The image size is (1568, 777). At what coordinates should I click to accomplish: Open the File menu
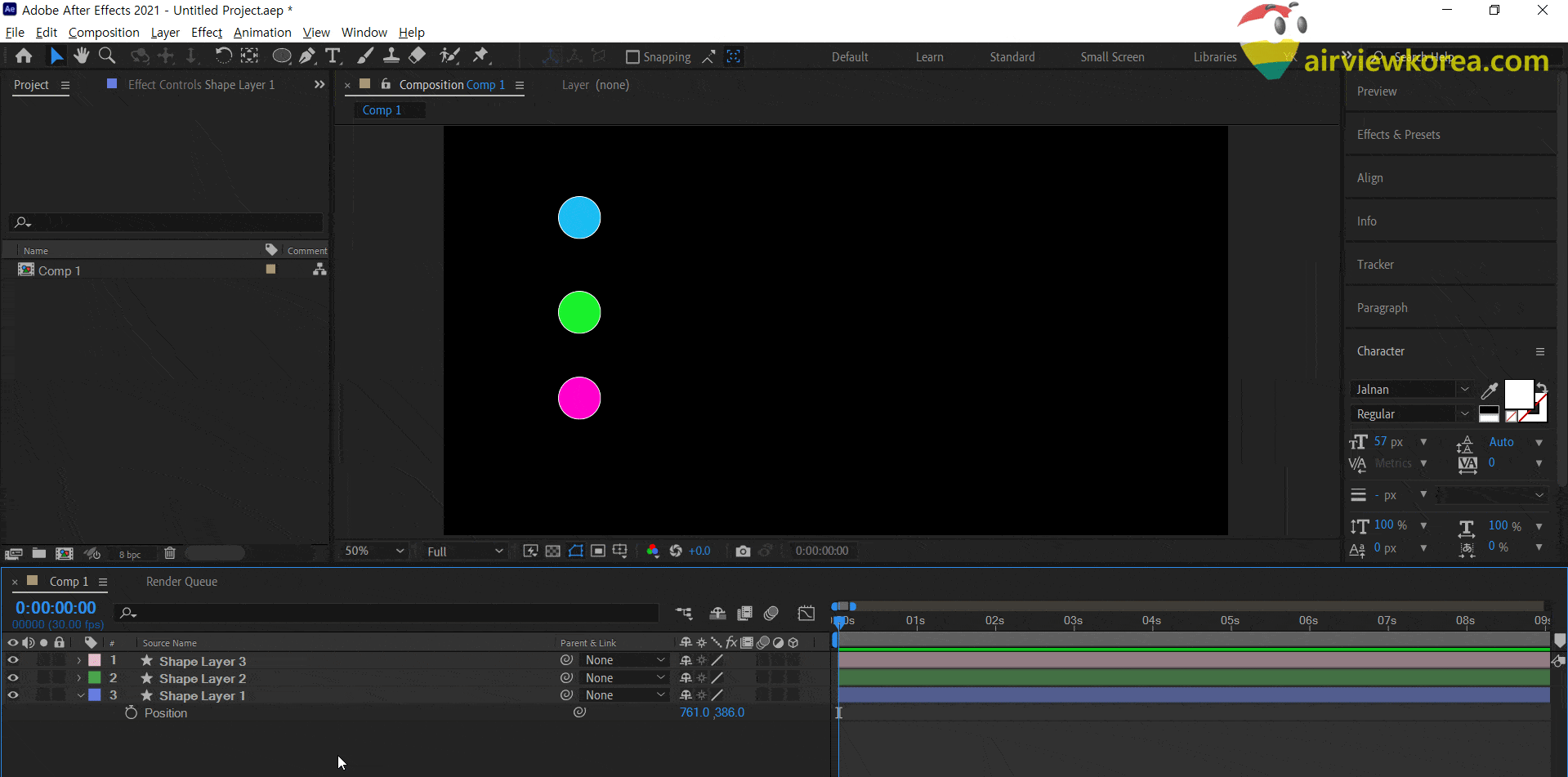click(15, 33)
